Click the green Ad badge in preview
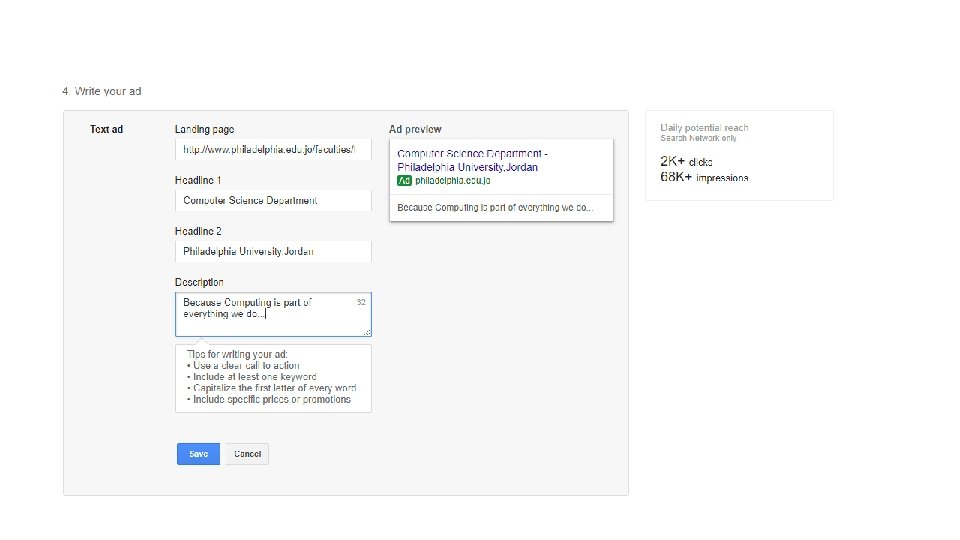 coord(404,181)
